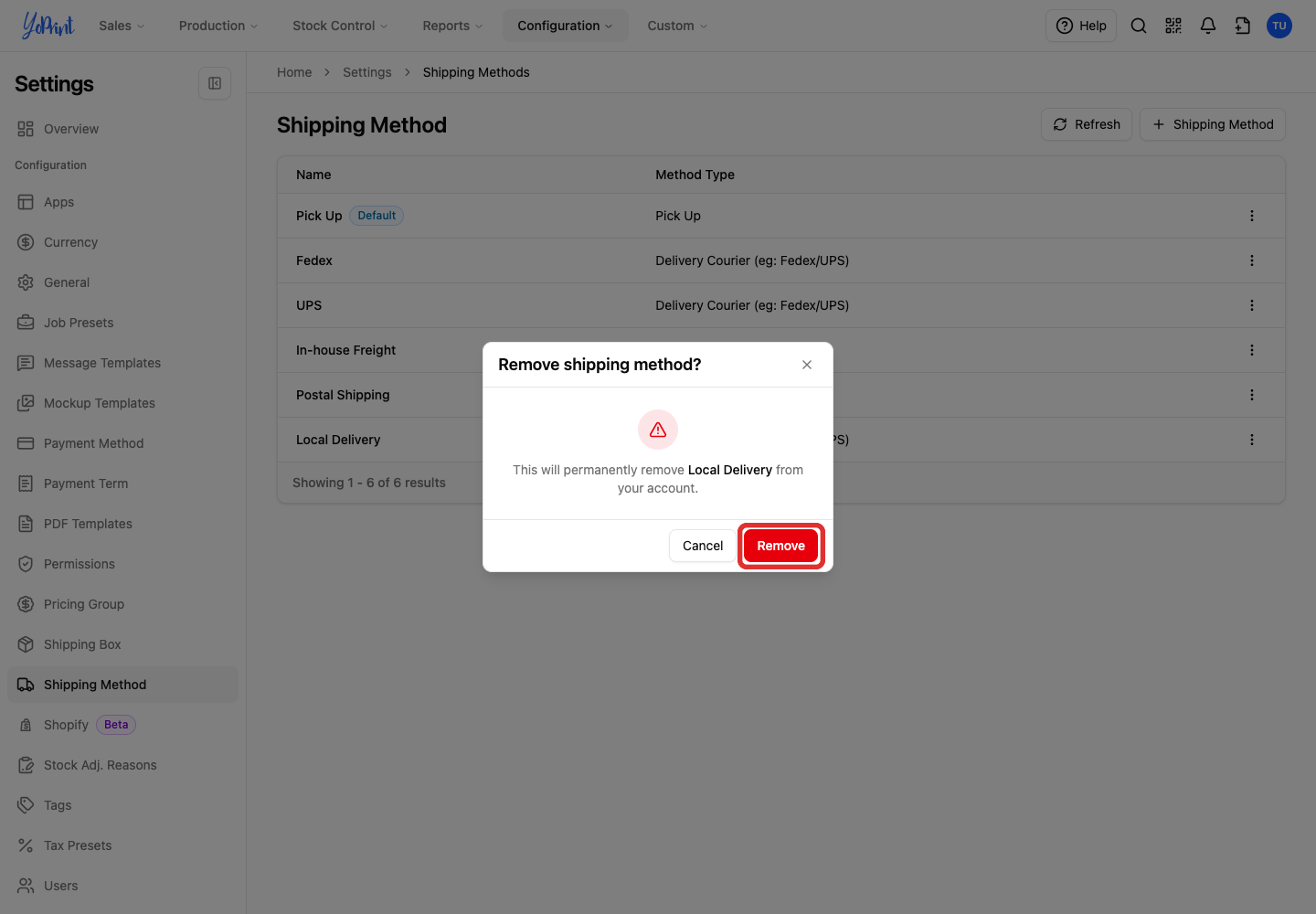The image size is (1316, 914).
Task: Close the Remove shipping method dialog
Action: [x=807, y=365]
